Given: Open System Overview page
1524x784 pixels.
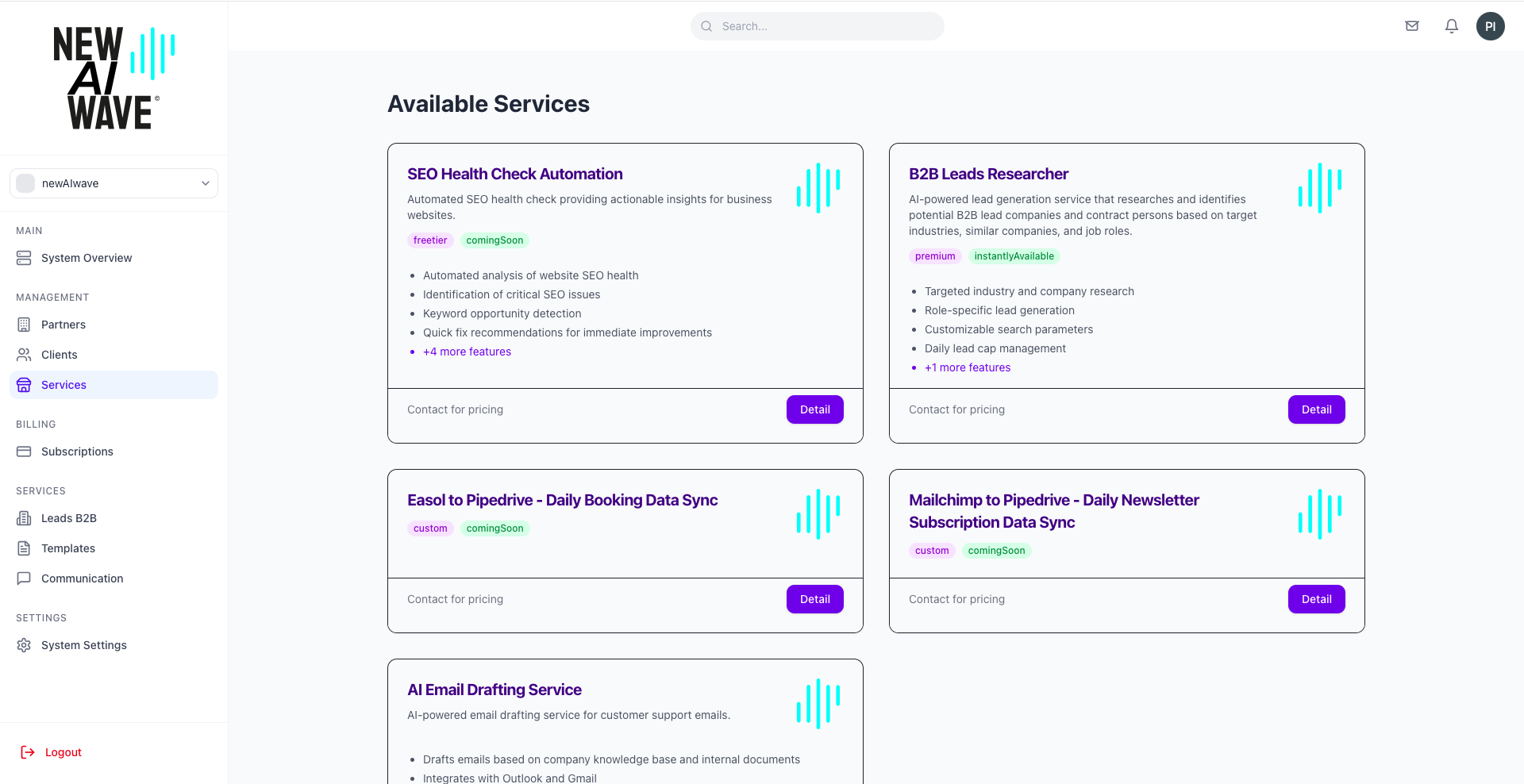Looking at the screenshot, I should 114,258.
